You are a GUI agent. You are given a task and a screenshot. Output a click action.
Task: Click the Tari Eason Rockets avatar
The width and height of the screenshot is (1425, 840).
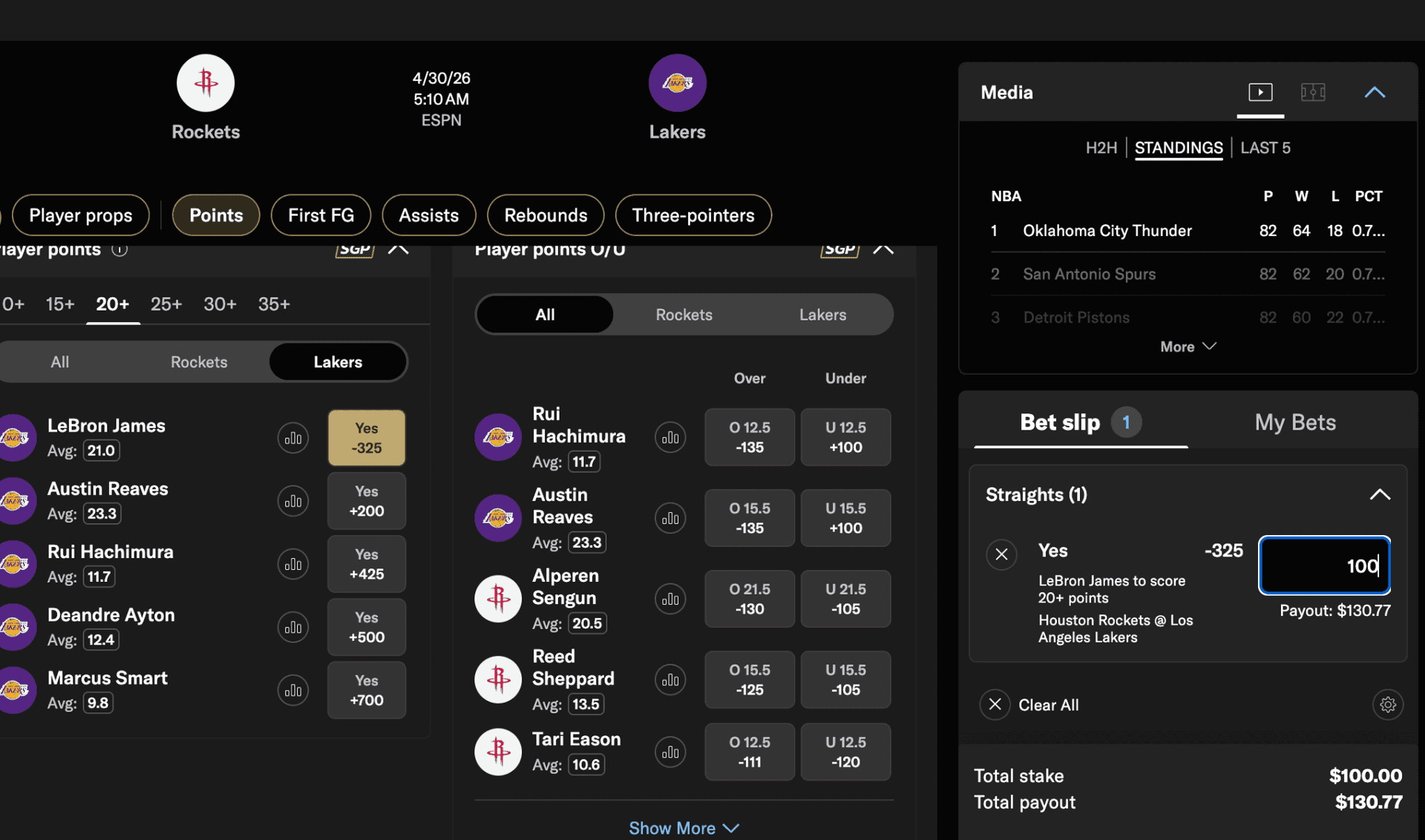498,752
